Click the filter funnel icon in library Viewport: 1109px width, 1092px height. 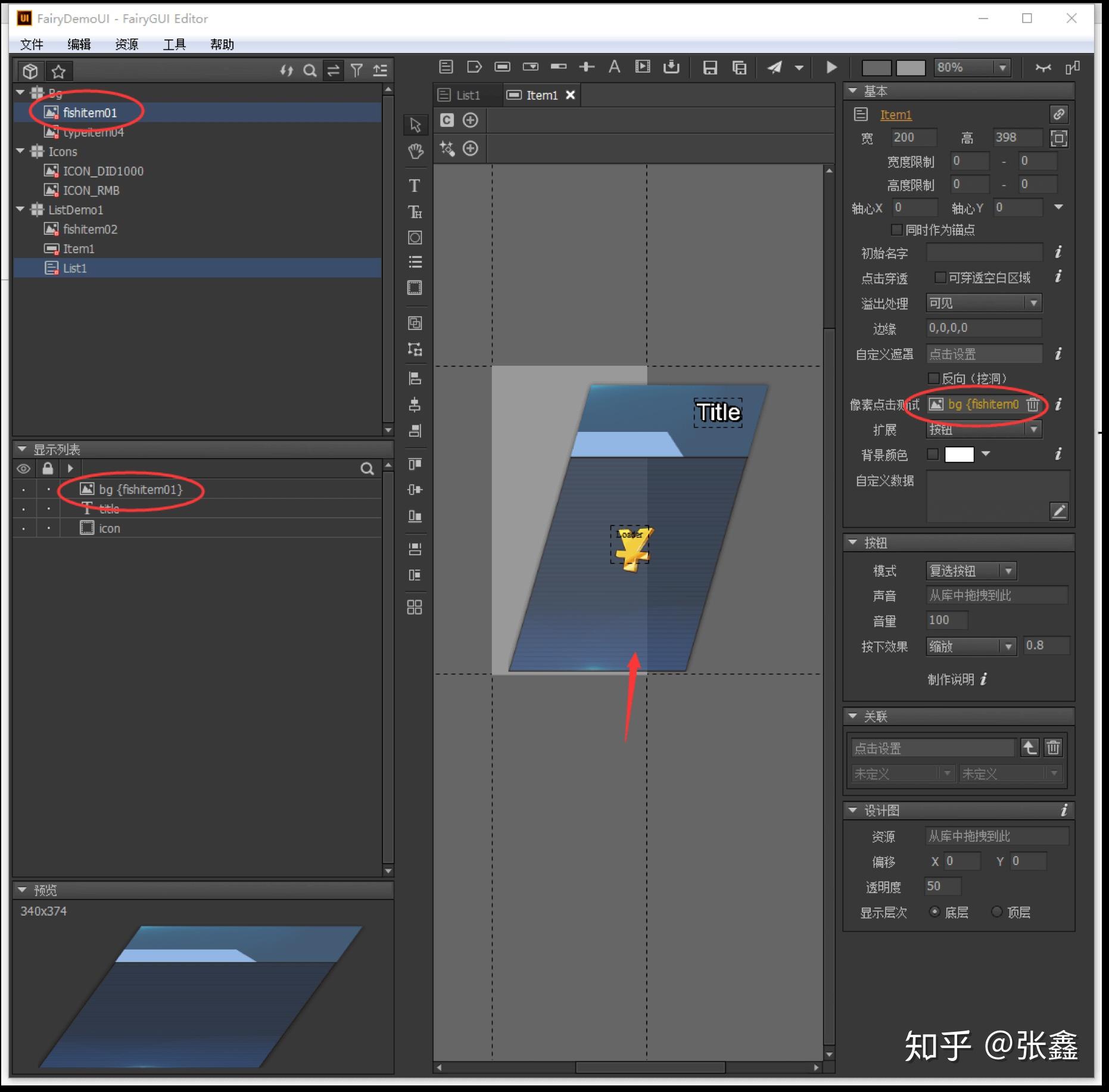click(x=357, y=71)
